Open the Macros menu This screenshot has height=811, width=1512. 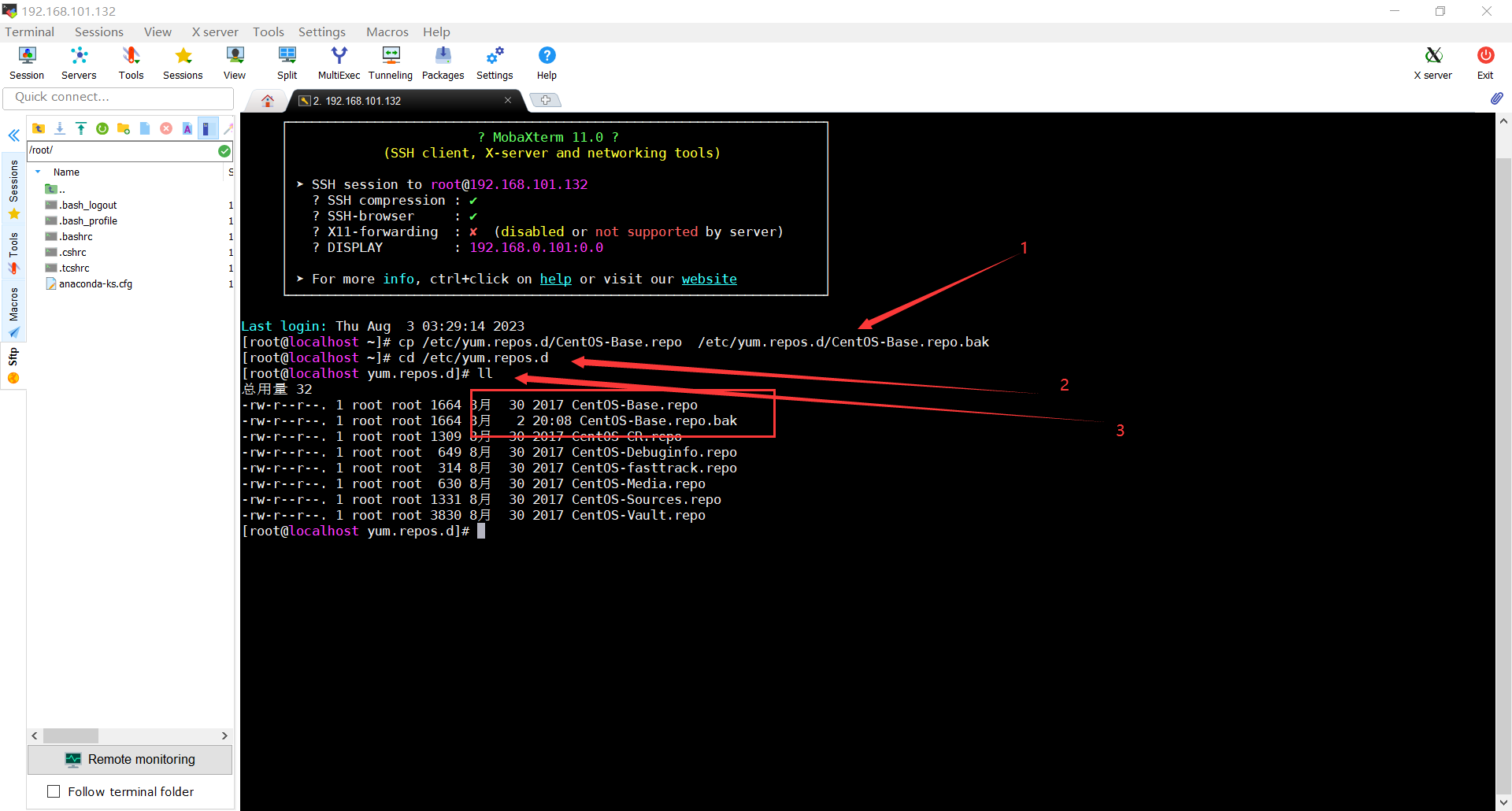pos(387,31)
